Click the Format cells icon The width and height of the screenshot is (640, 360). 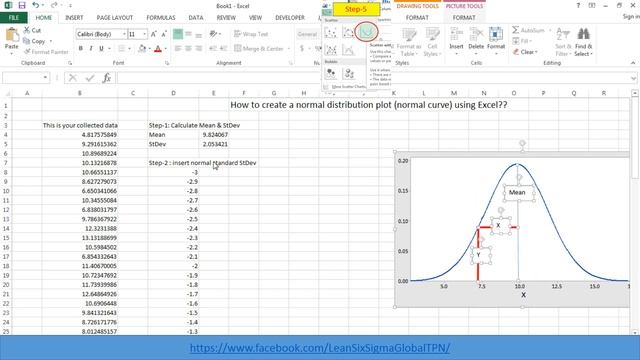tap(496, 34)
